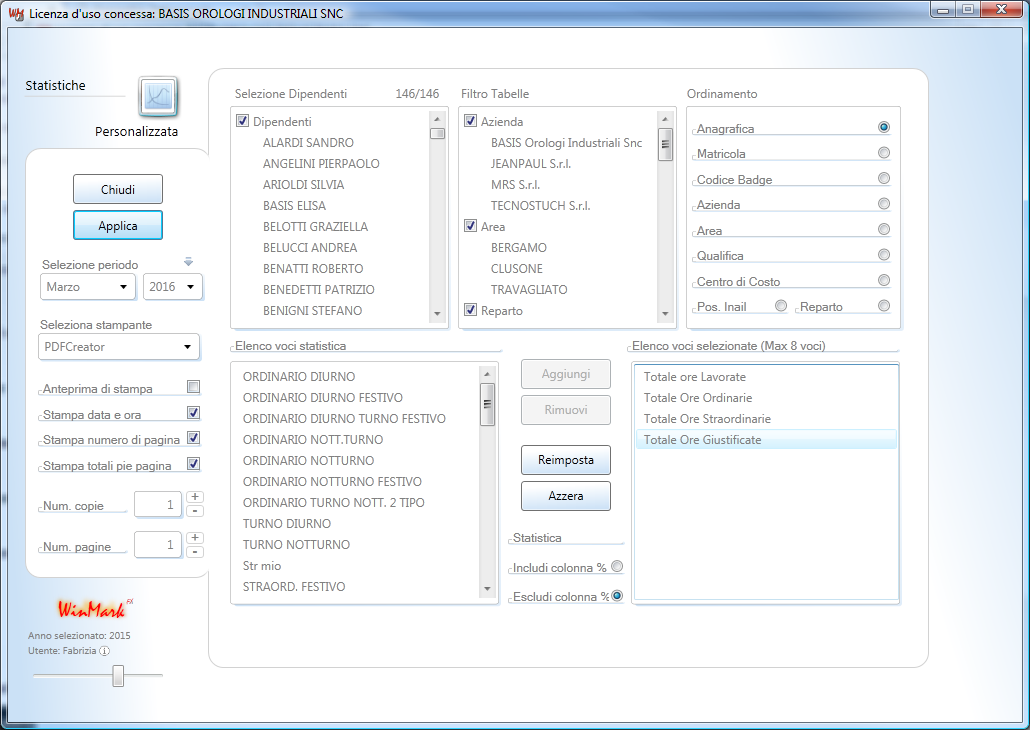Select Totale ore Lavorate entry

click(x=766, y=376)
